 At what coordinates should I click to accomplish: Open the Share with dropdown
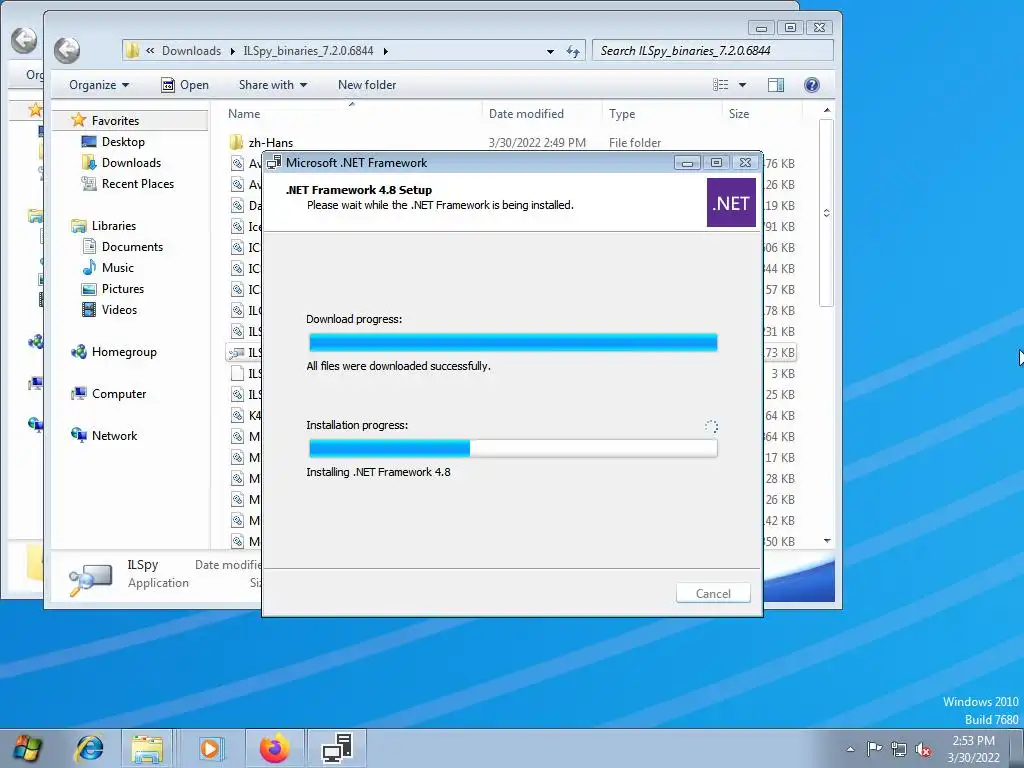pyautogui.click(x=273, y=85)
